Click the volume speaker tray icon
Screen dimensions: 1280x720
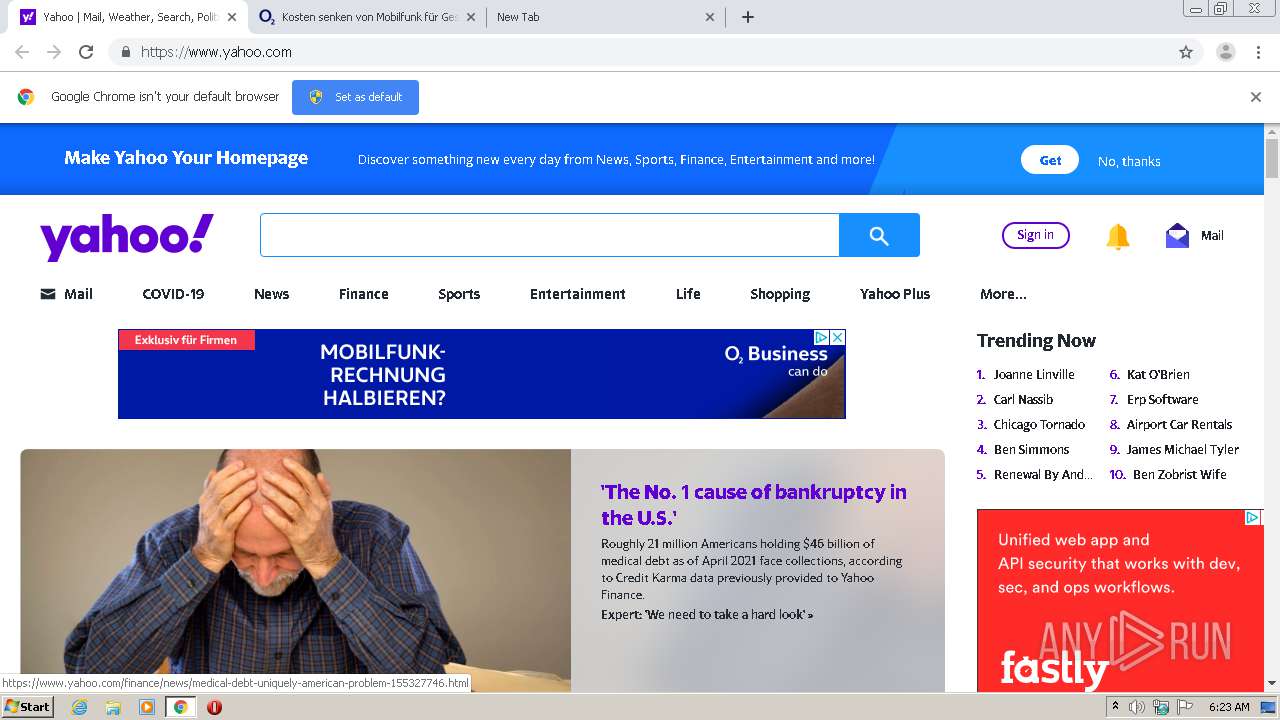[1137, 707]
